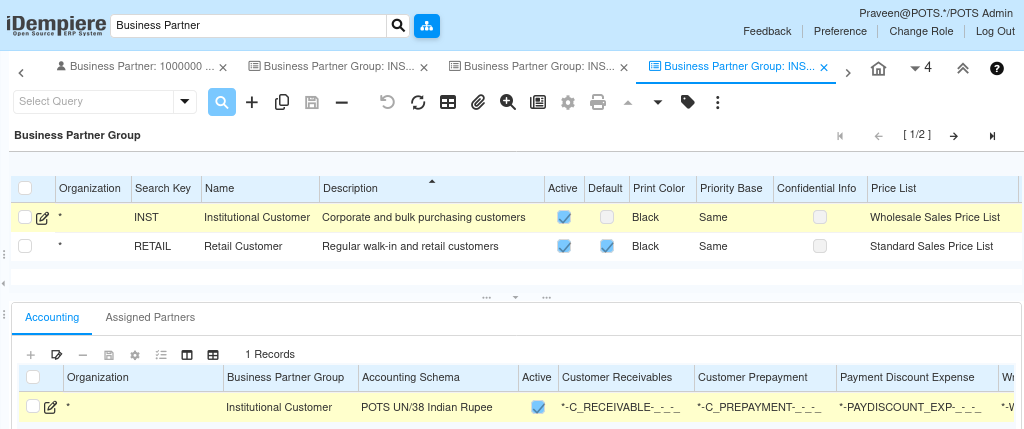
Task: Click the Accounting tab two-column form toggle icon
Action: [x=187, y=355]
